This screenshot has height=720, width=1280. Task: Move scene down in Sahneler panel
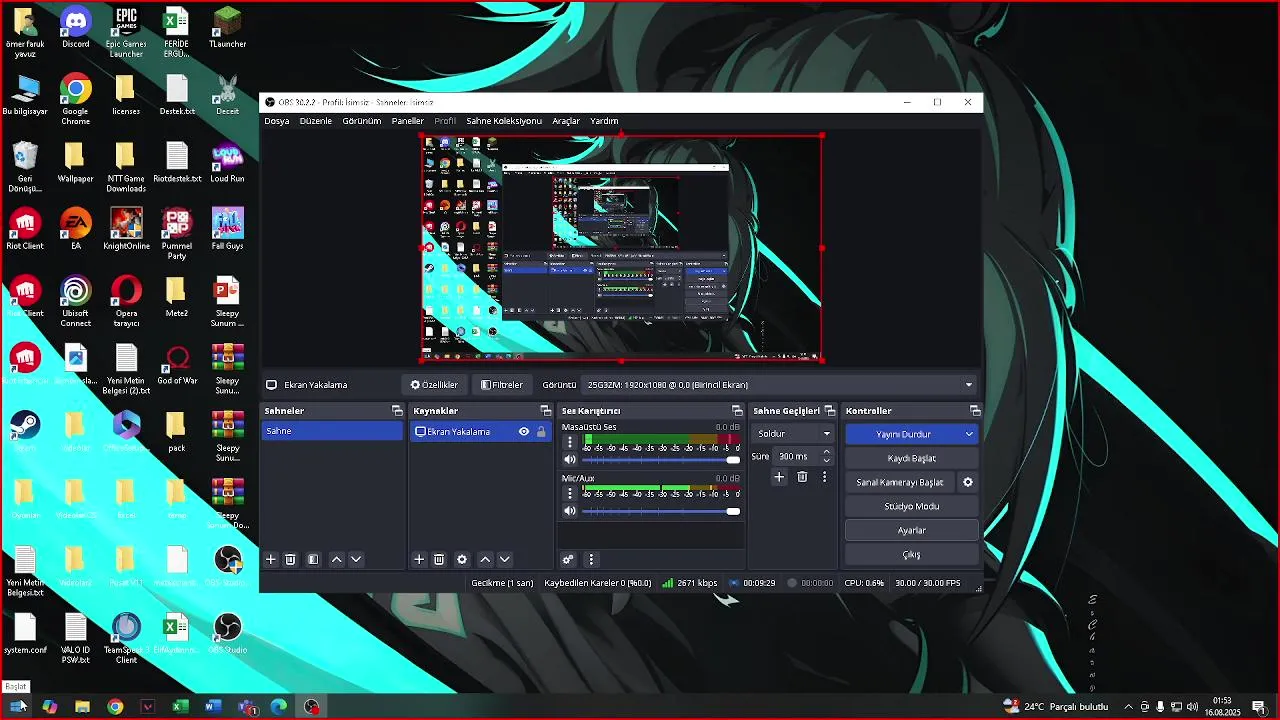pos(356,560)
